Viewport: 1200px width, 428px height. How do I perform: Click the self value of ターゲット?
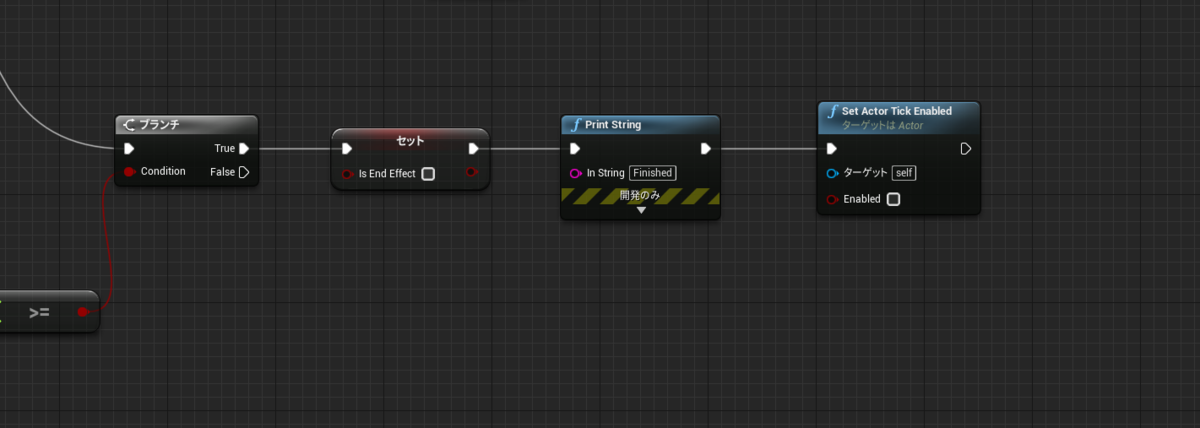pos(904,173)
